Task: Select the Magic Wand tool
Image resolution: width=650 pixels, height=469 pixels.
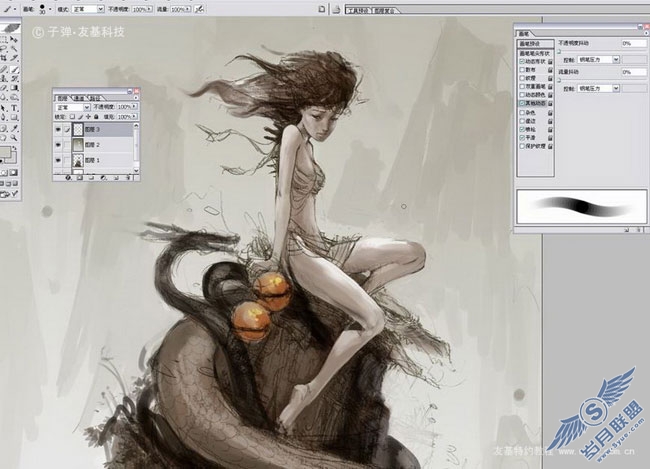Action: (14, 48)
